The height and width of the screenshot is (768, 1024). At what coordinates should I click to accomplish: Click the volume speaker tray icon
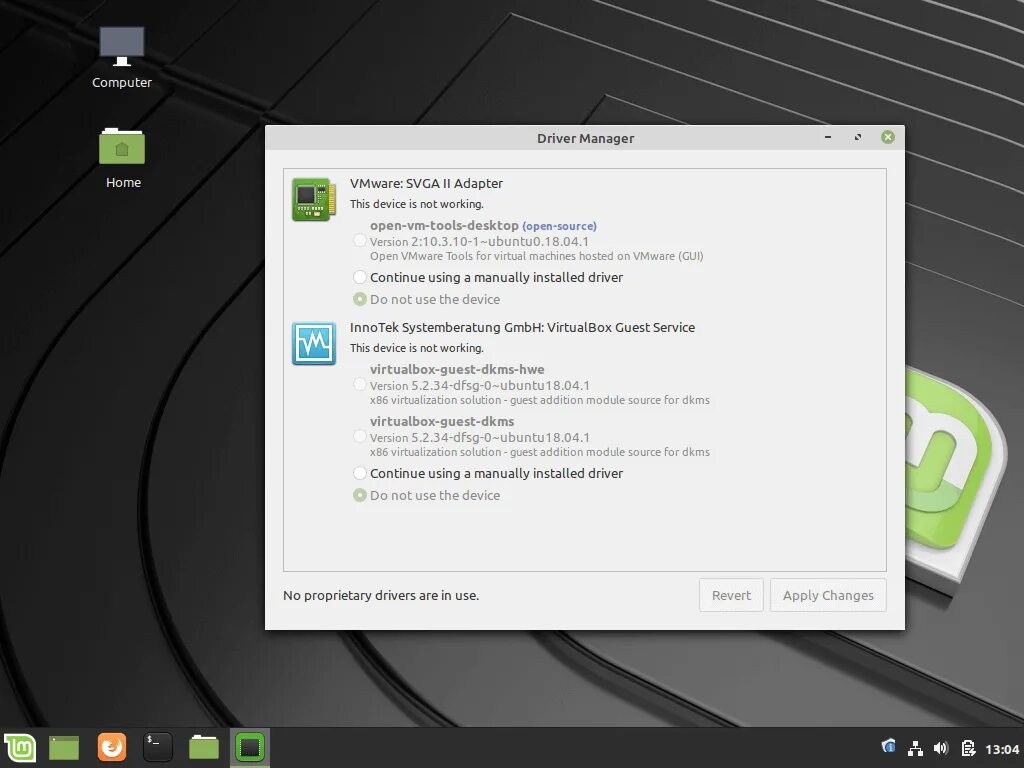point(941,748)
